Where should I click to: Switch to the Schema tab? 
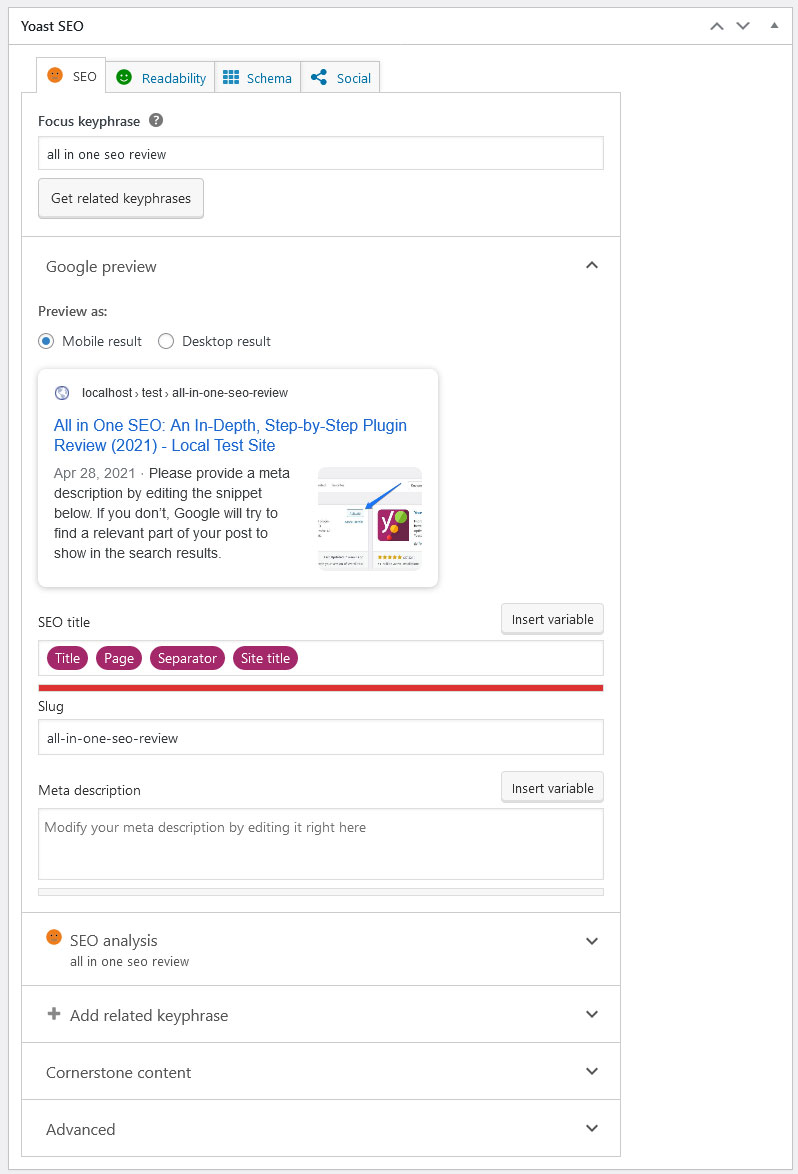tap(258, 78)
